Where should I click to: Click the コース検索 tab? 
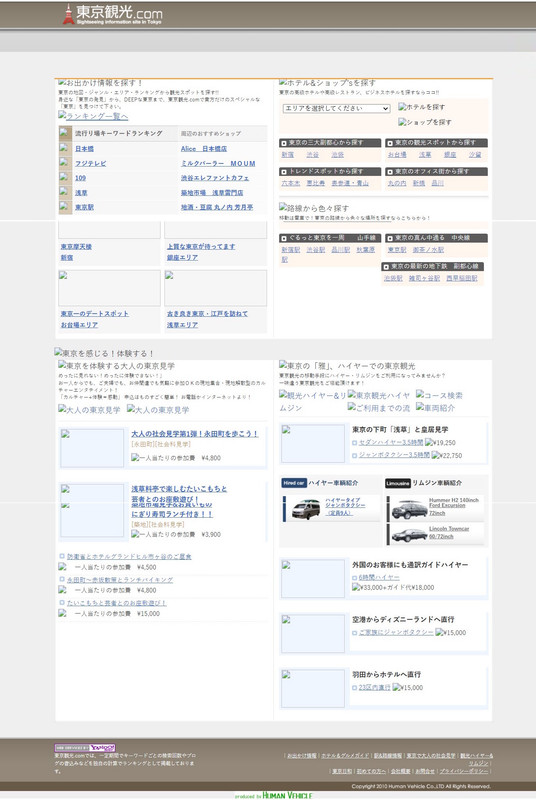coord(439,395)
